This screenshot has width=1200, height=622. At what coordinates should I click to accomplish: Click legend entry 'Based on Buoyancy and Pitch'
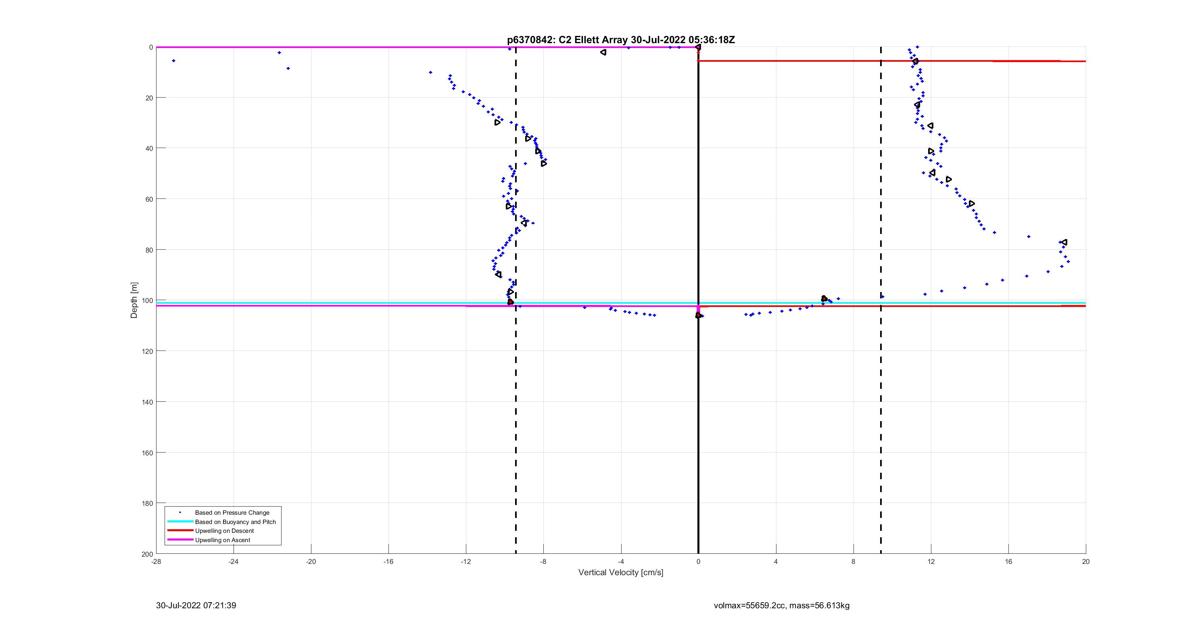236,522
